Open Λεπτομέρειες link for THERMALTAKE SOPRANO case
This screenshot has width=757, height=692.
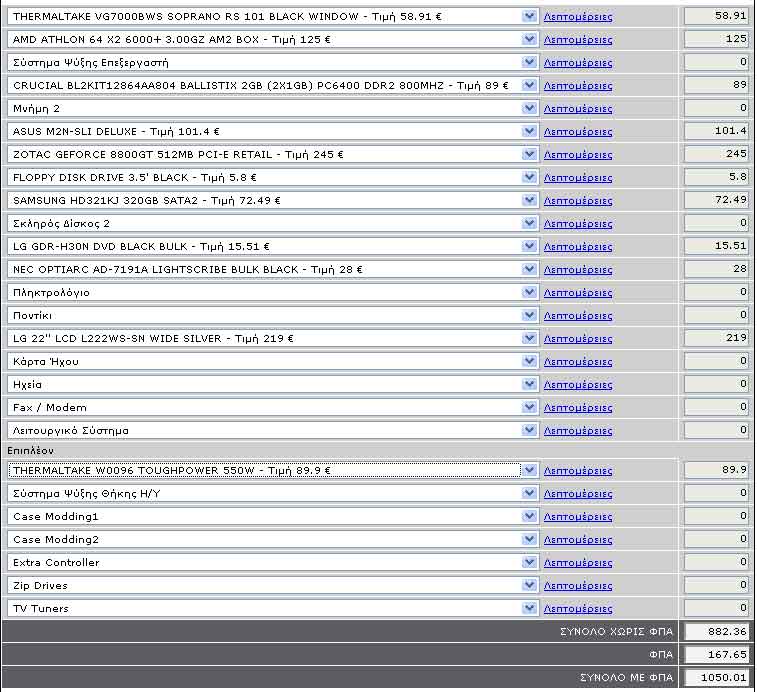pyautogui.click(x=578, y=17)
